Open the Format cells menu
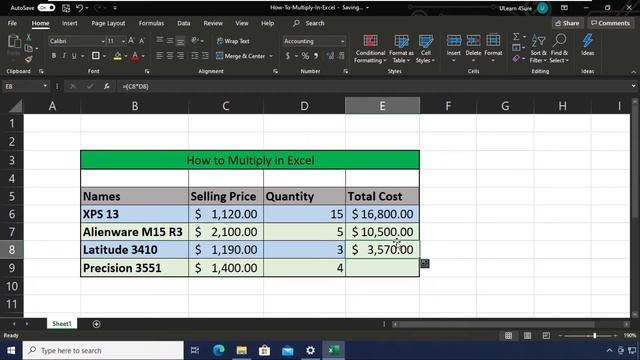The image size is (640, 360). pos(493,49)
